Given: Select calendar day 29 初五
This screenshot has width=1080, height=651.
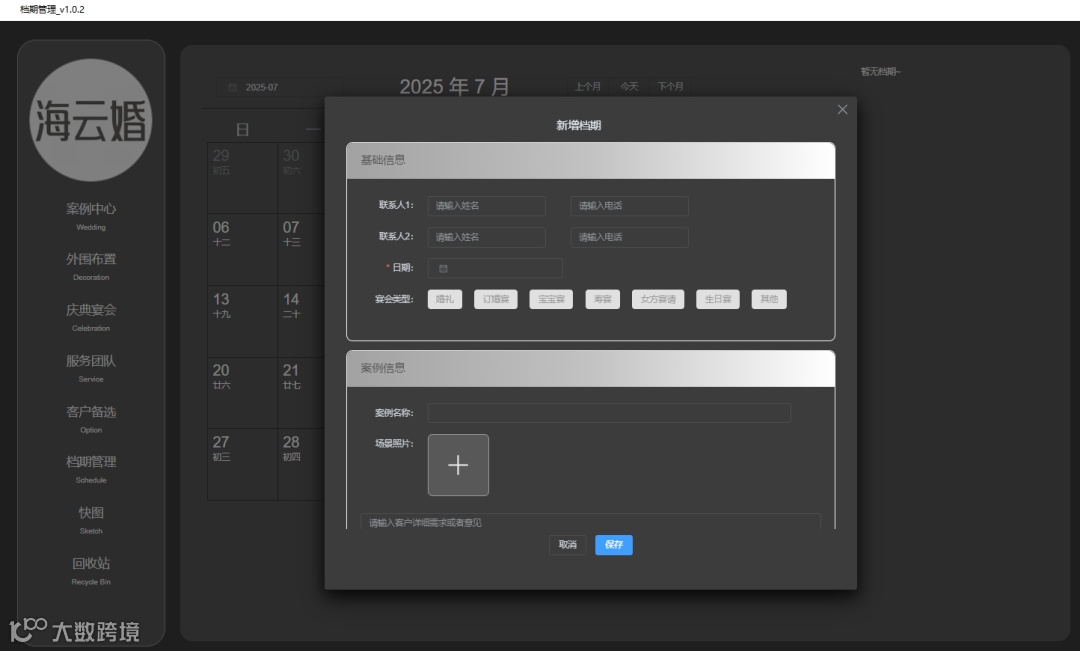Looking at the screenshot, I should [242, 178].
